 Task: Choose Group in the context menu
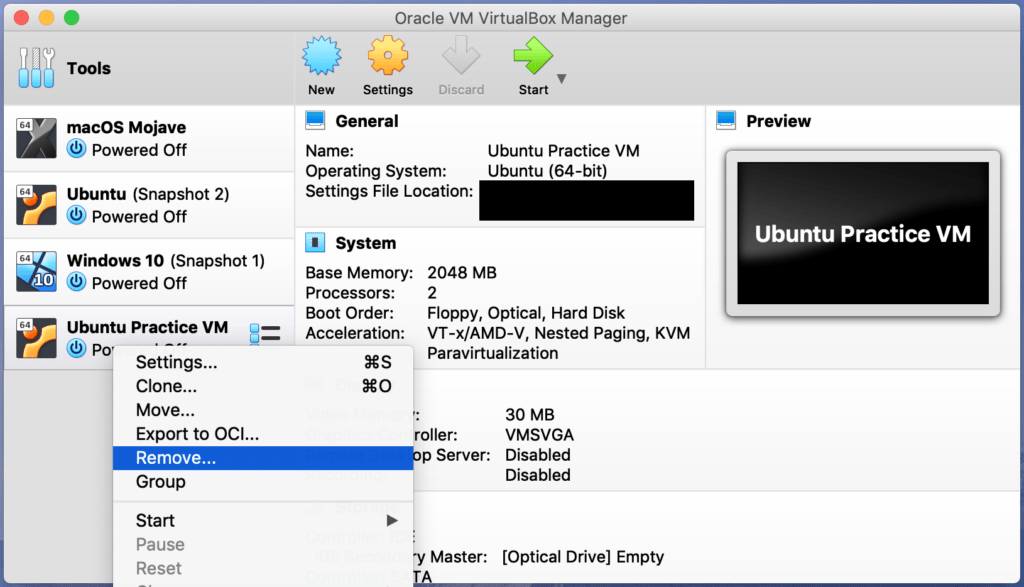click(x=263, y=482)
